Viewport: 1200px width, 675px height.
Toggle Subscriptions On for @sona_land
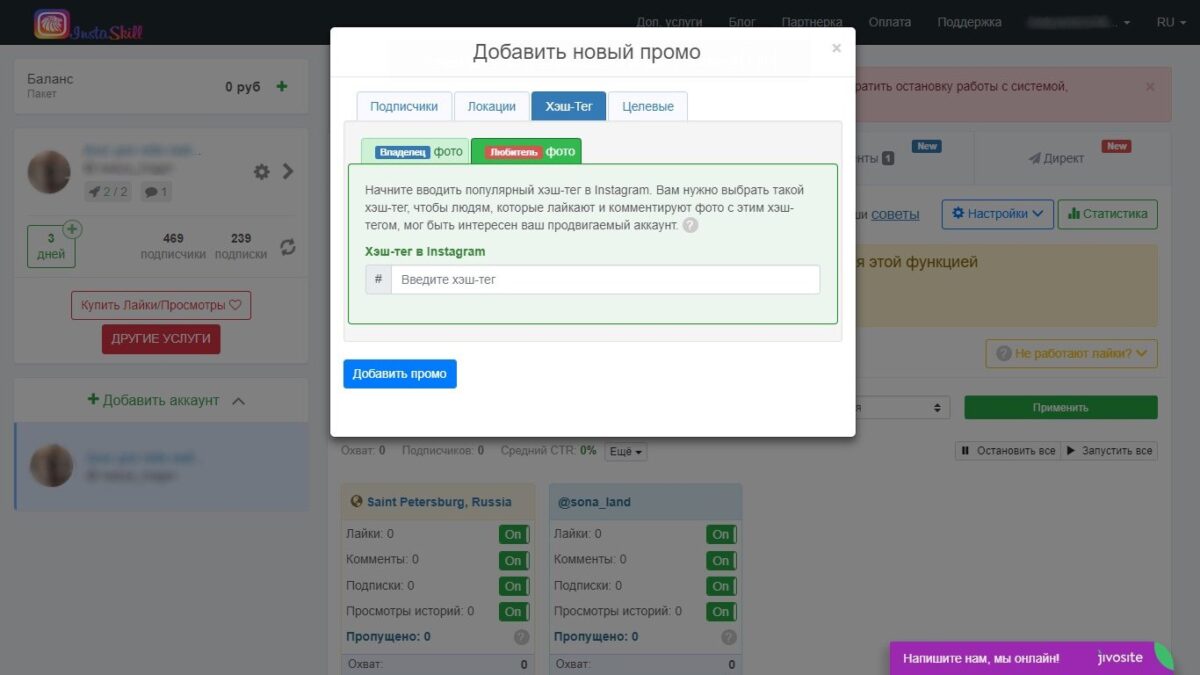722,586
